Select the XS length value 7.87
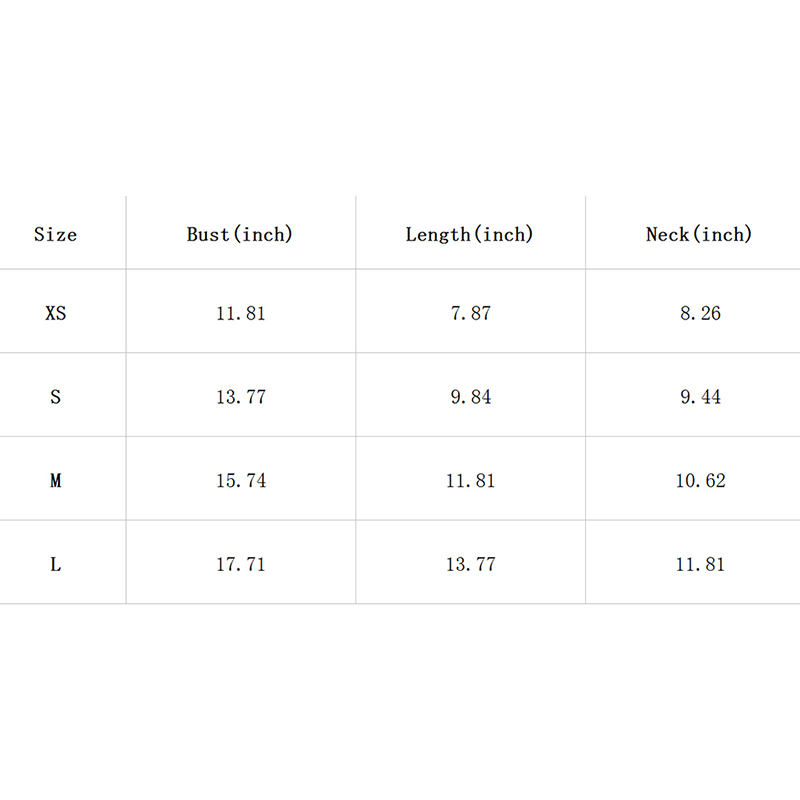 coord(471,313)
